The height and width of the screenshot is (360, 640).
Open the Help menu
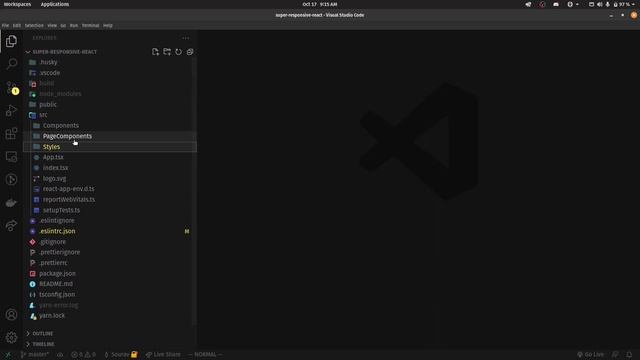click(107, 25)
